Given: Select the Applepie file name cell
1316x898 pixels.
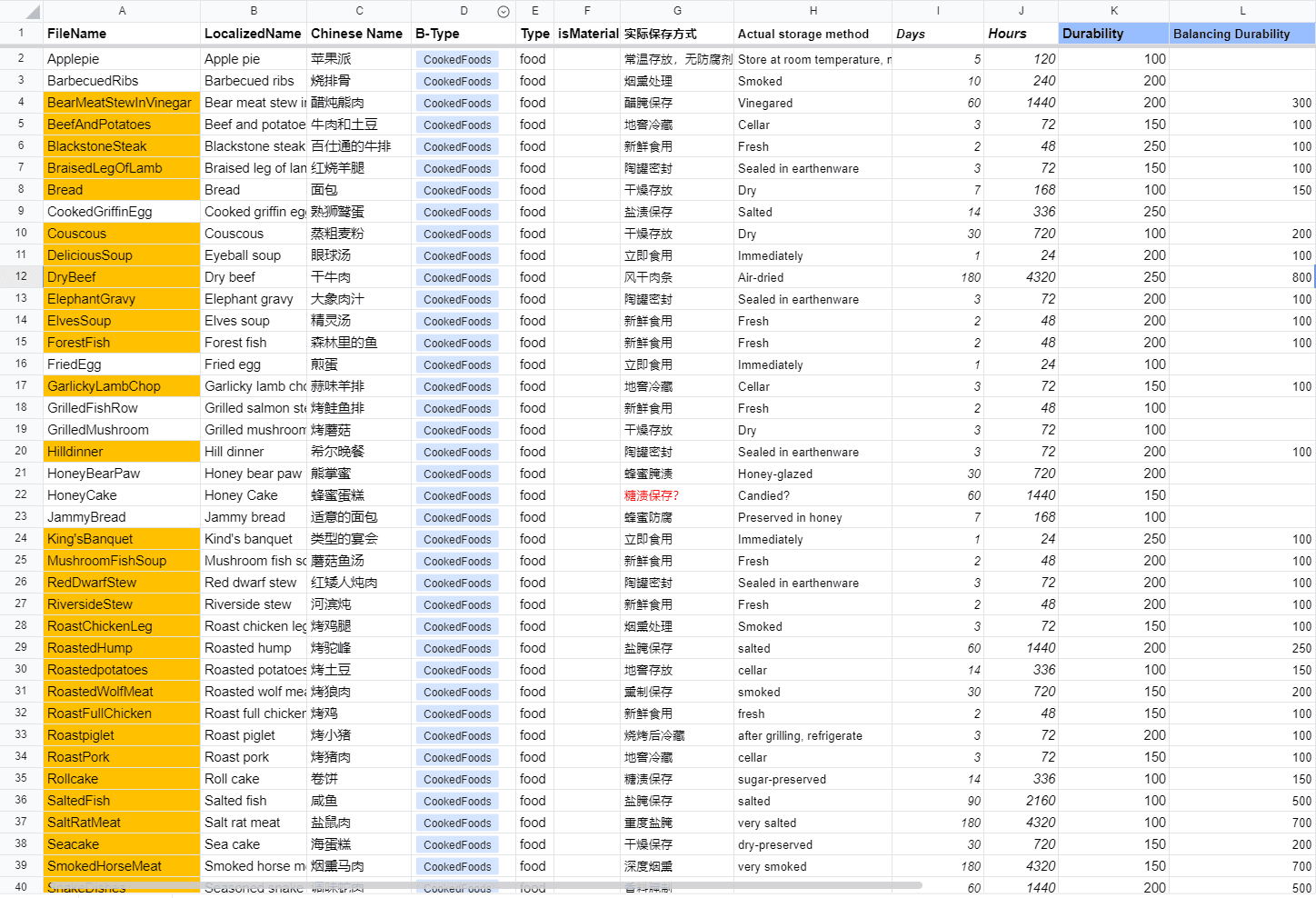Looking at the screenshot, I should pyautogui.click(x=122, y=59).
